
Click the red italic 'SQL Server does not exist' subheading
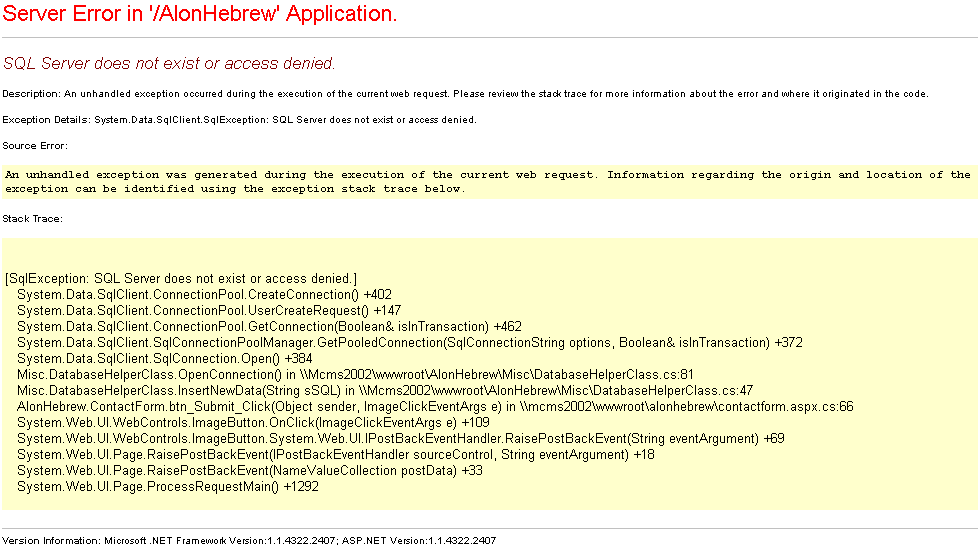pos(169,64)
